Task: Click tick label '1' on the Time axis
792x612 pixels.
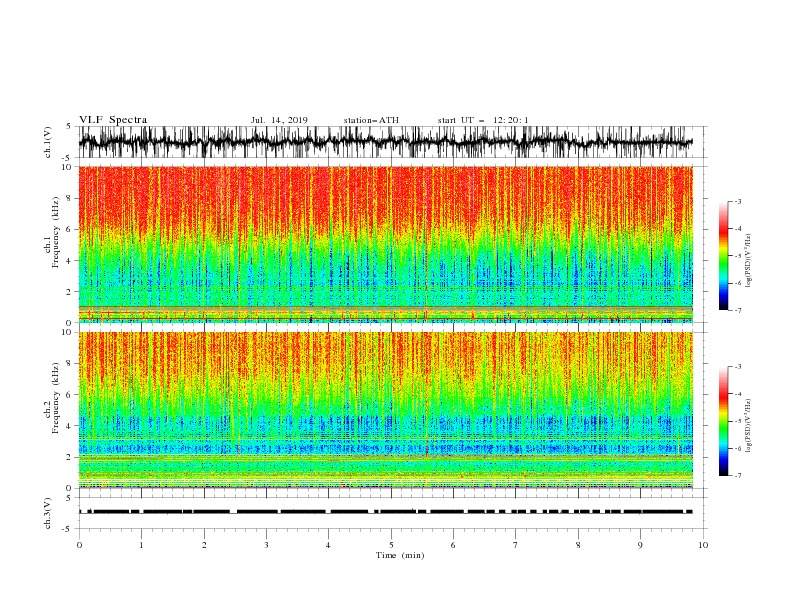Action: point(141,545)
